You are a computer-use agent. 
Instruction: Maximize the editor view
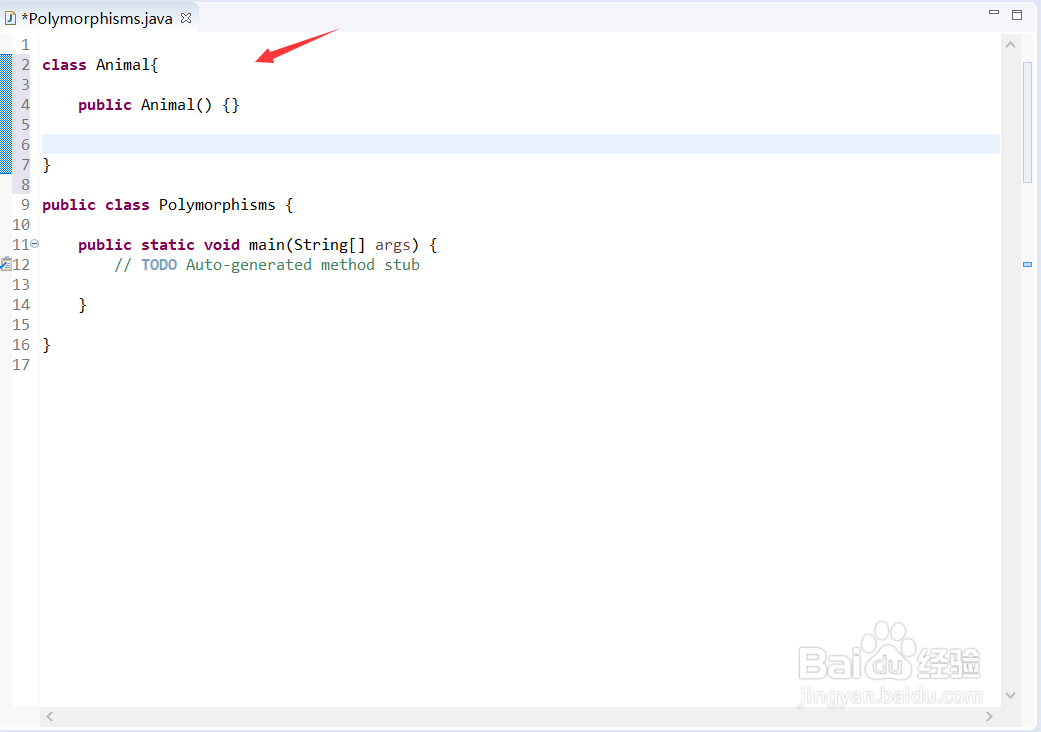pyautogui.click(x=1016, y=15)
